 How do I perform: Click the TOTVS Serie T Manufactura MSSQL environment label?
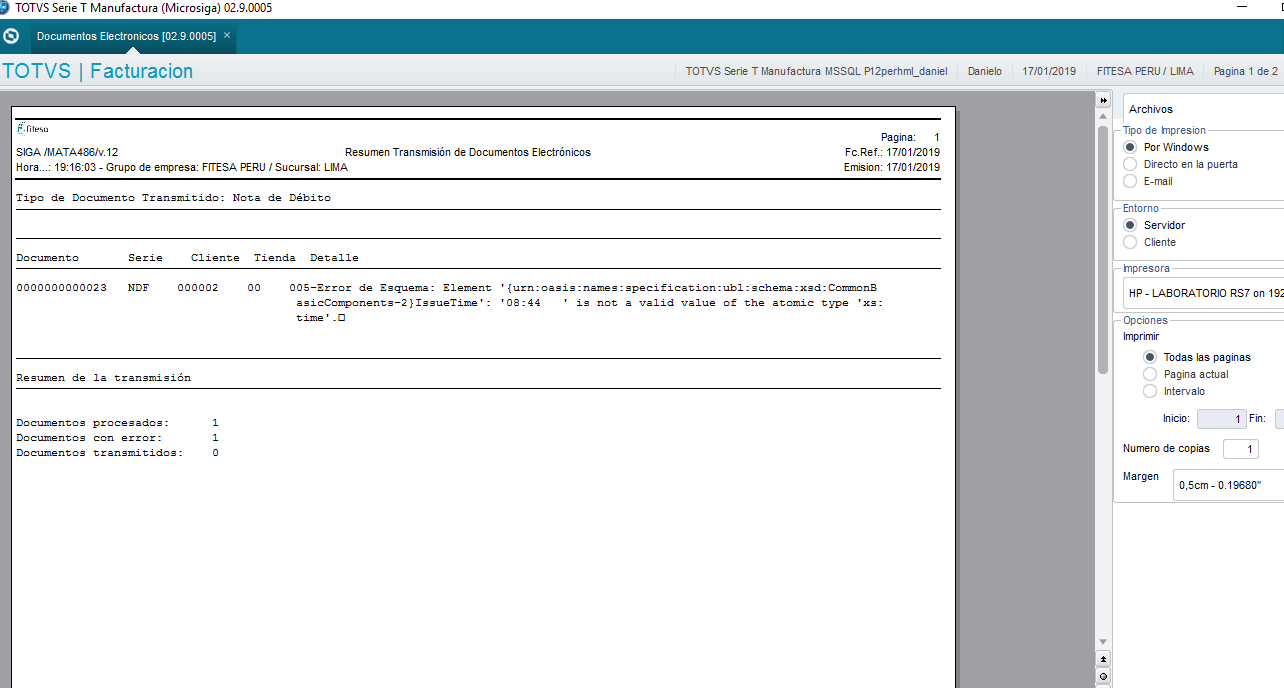[x=816, y=71]
